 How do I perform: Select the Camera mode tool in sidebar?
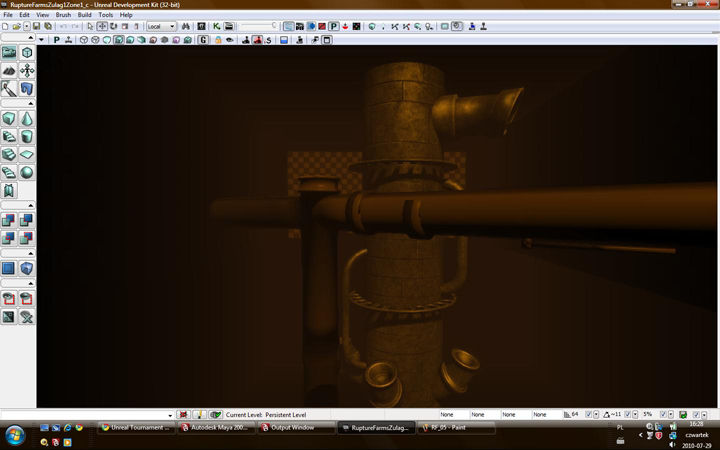(9, 52)
